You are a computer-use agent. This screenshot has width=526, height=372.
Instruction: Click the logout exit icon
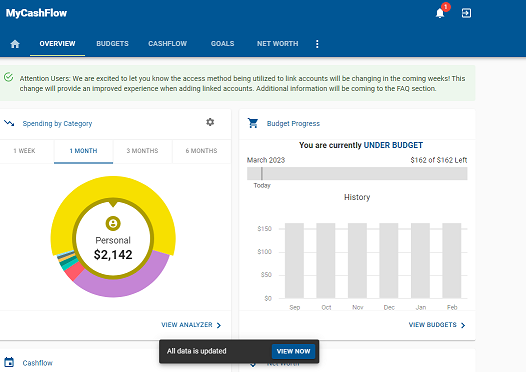point(466,13)
